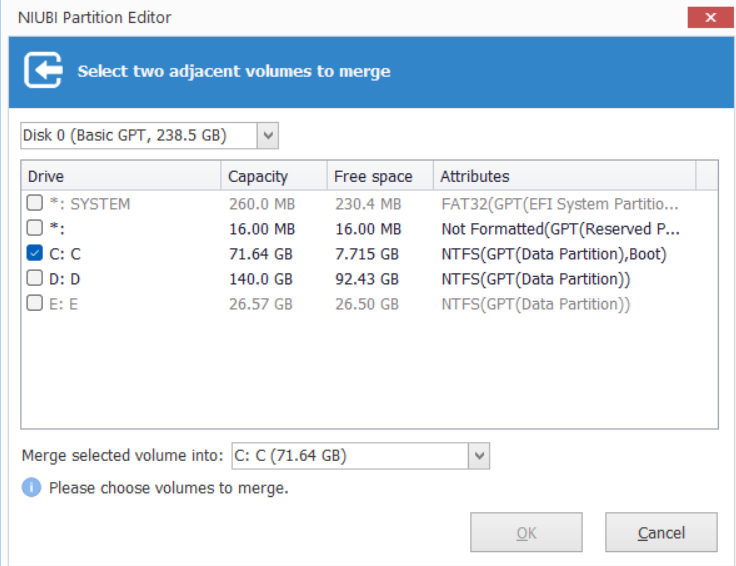The height and width of the screenshot is (566, 736).
Task: Click the Not Formatted reserved partition attribute
Action: click(560, 229)
